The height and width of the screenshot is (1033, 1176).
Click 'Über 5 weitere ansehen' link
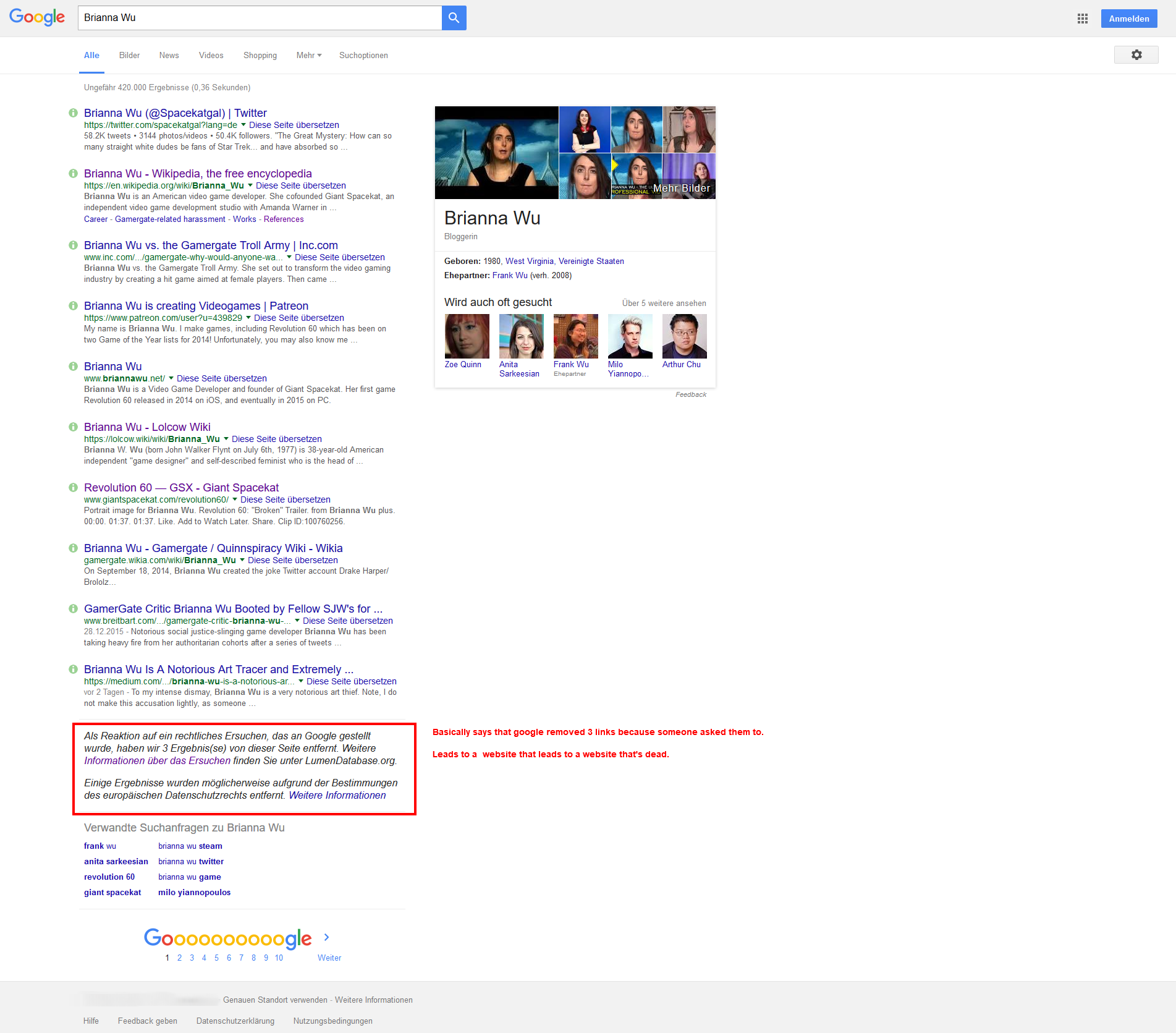tap(664, 304)
